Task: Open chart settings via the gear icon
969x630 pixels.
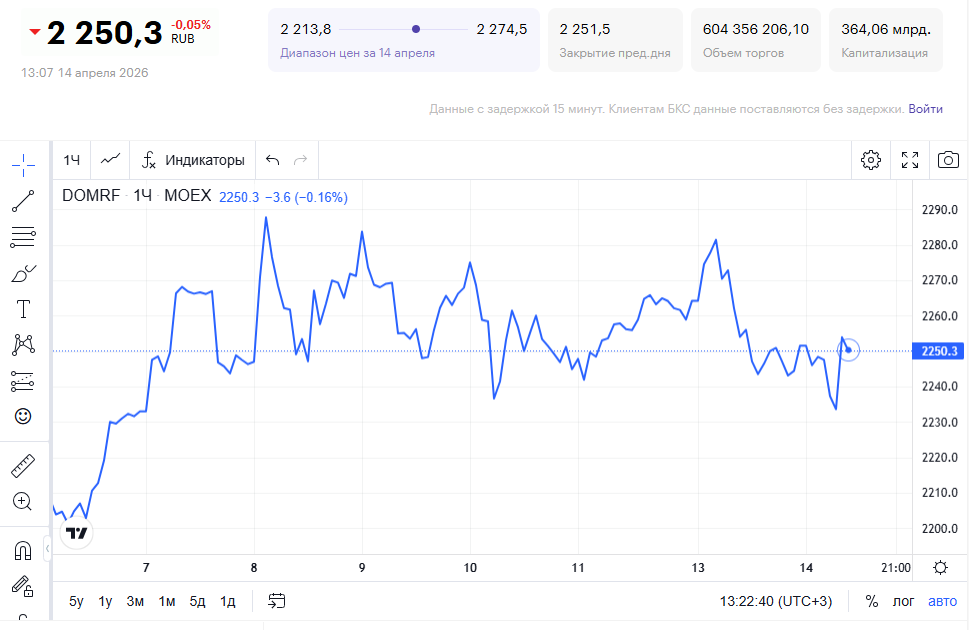Action: pyautogui.click(x=869, y=159)
